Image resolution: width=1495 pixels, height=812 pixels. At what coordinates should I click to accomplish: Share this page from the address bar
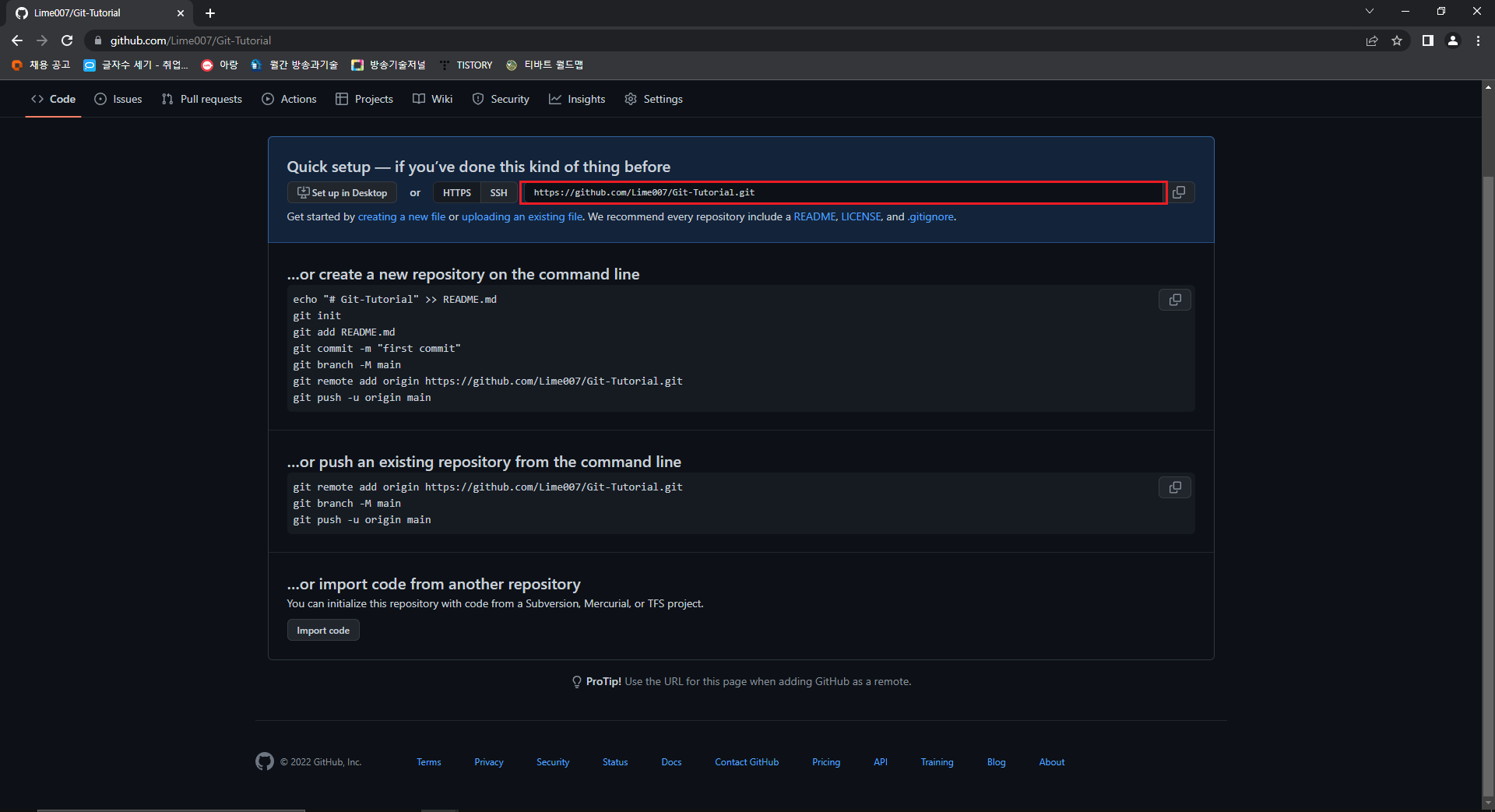(x=1372, y=40)
